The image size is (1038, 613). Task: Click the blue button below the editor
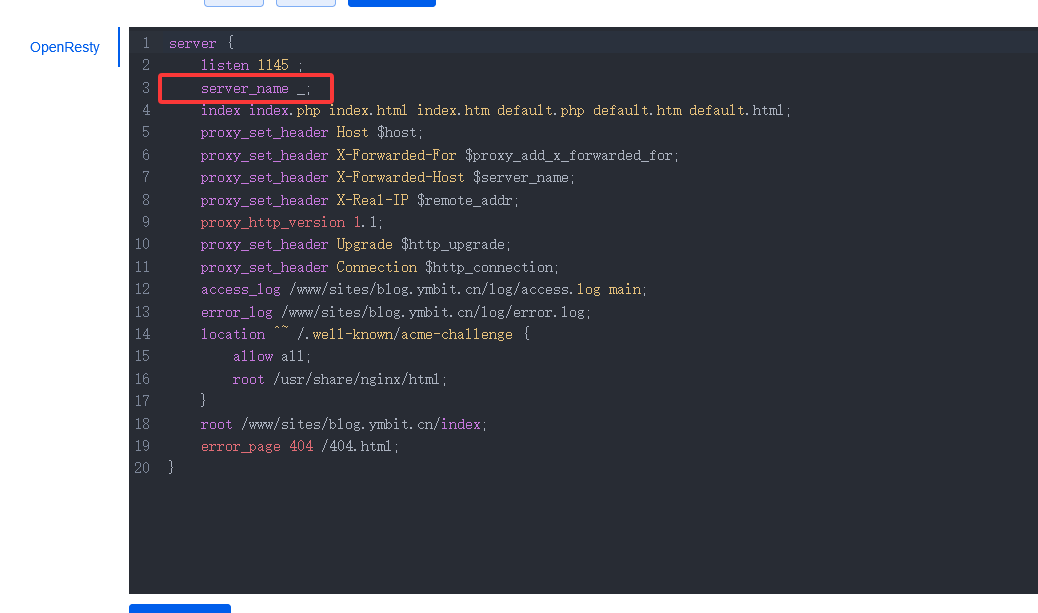tap(179, 608)
